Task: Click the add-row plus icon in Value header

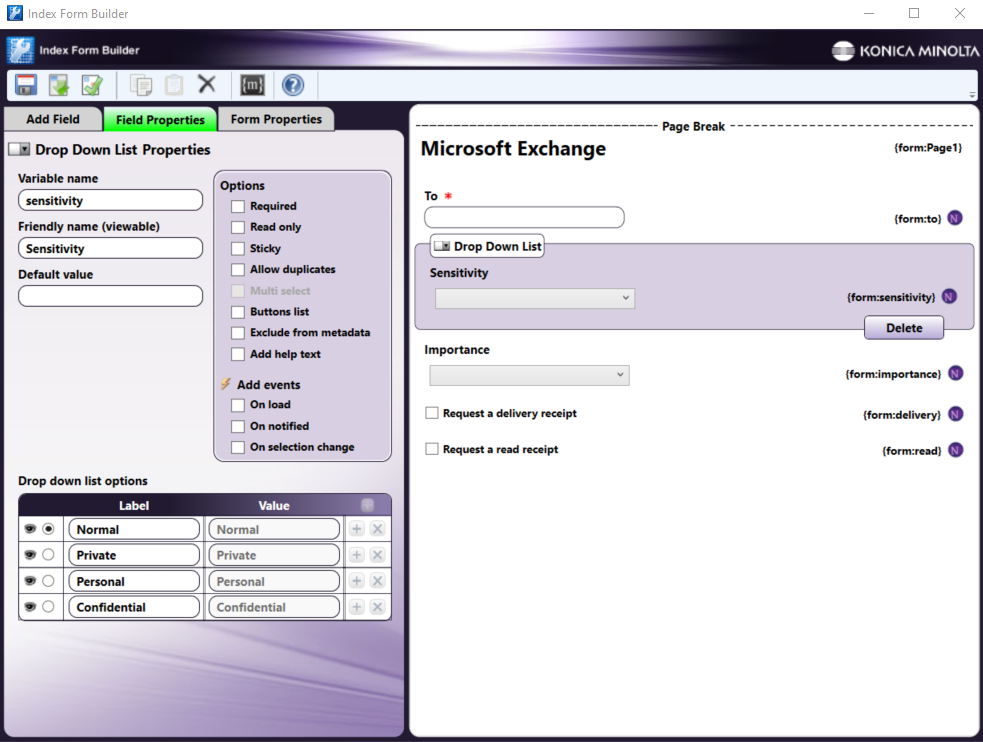Action: [367, 505]
